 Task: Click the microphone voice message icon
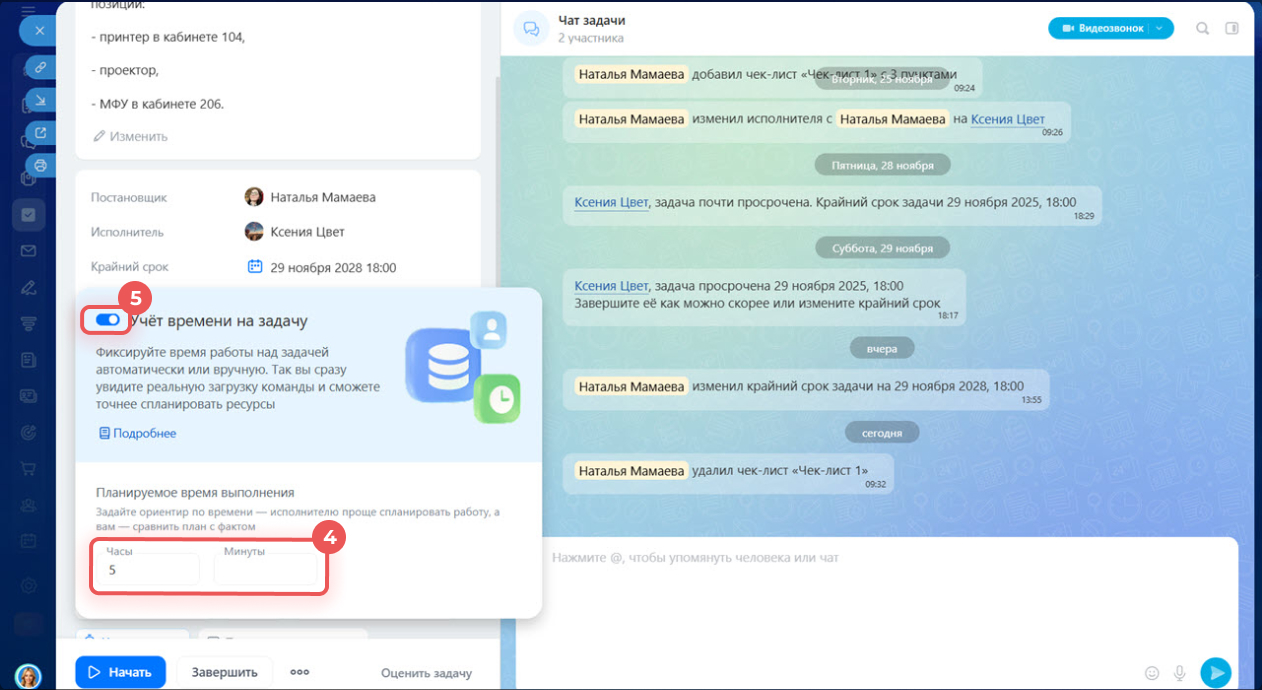pos(1180,673)
